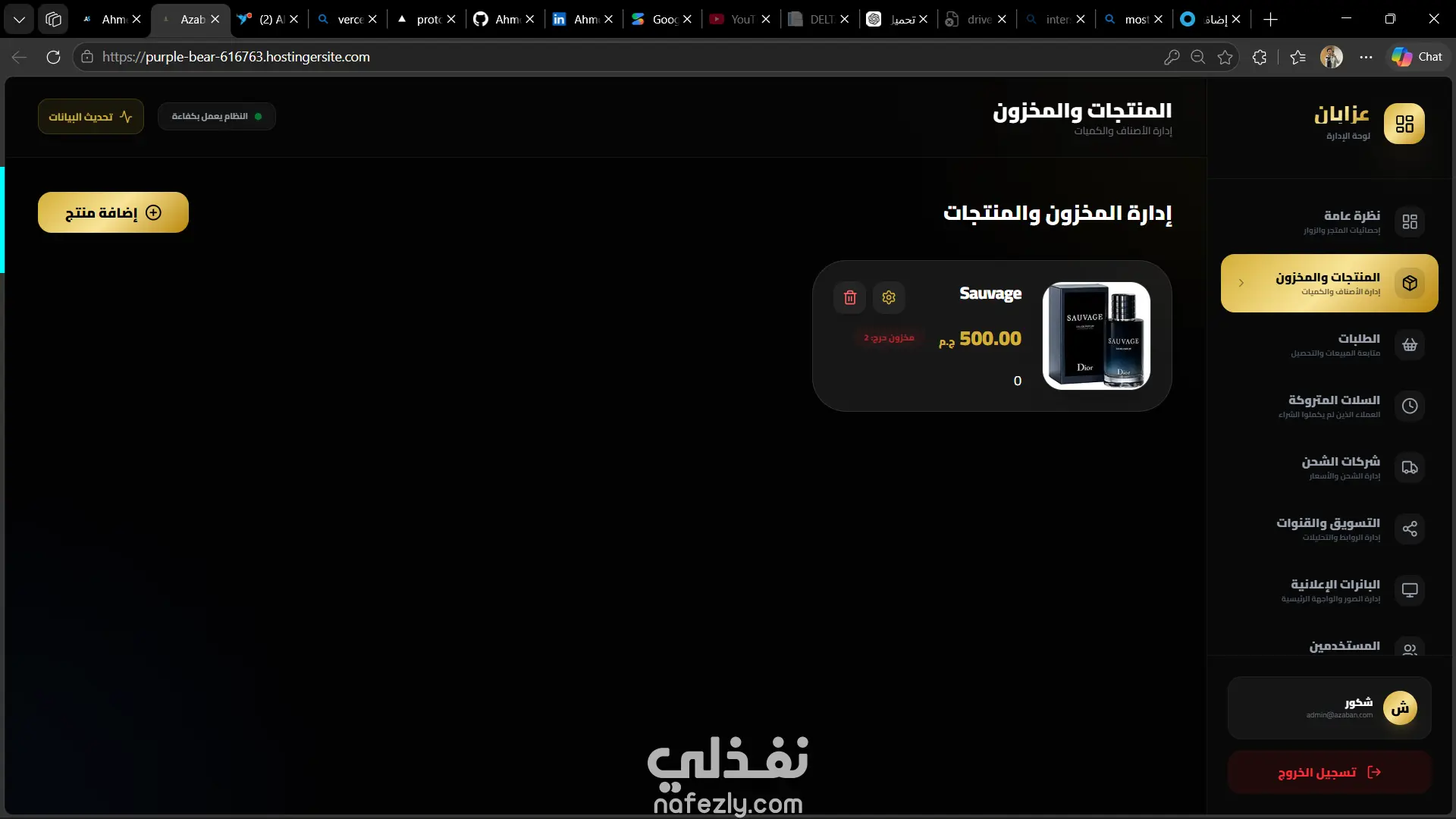Click the Sauvage Dior product thumbnail
Image resolution: width=1456 pixels, height=819 pixels.
point(1097,336)
